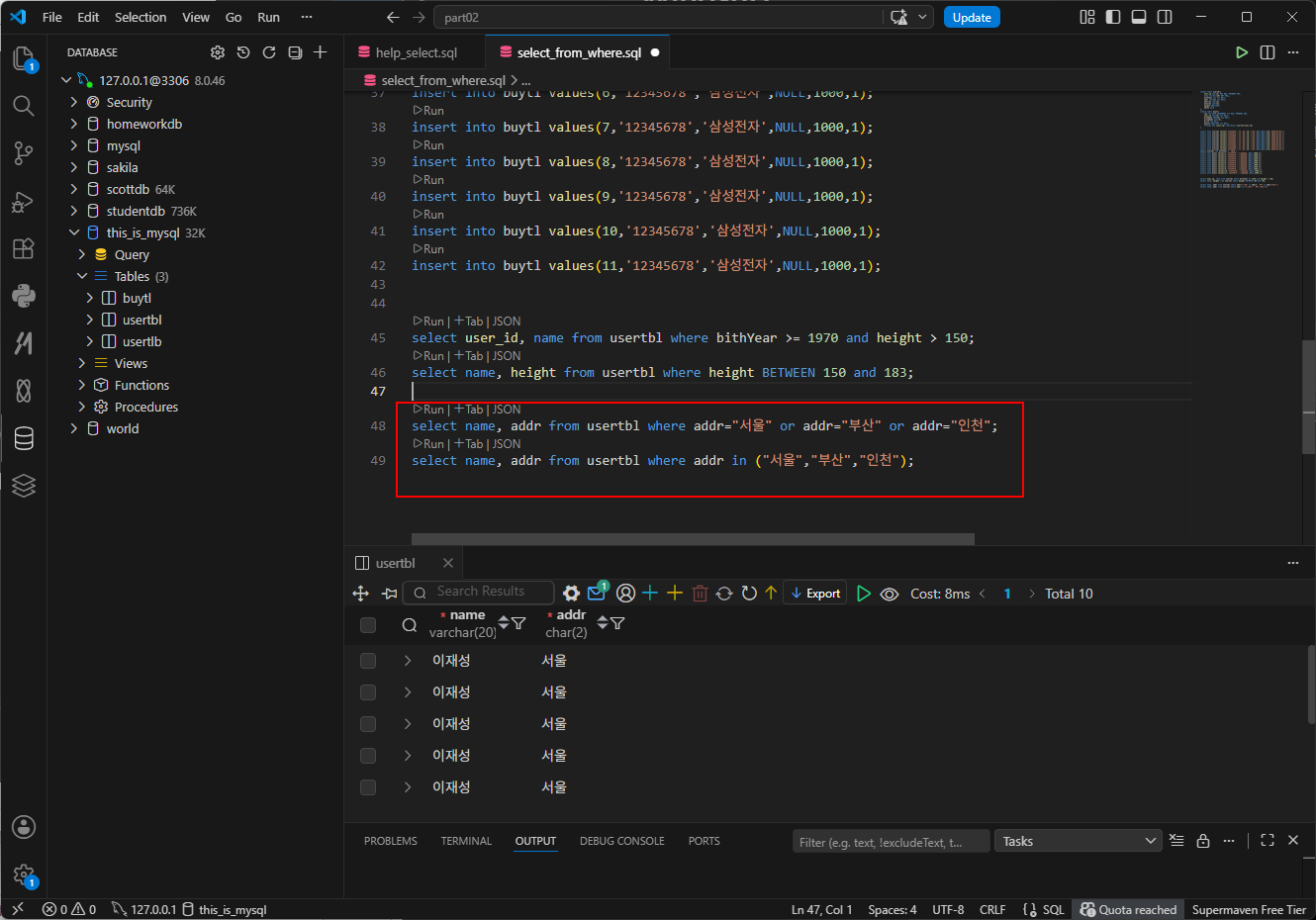Open the Selection menu
1316x920 pixels.
pyautogui.click(x=141, y=17)
